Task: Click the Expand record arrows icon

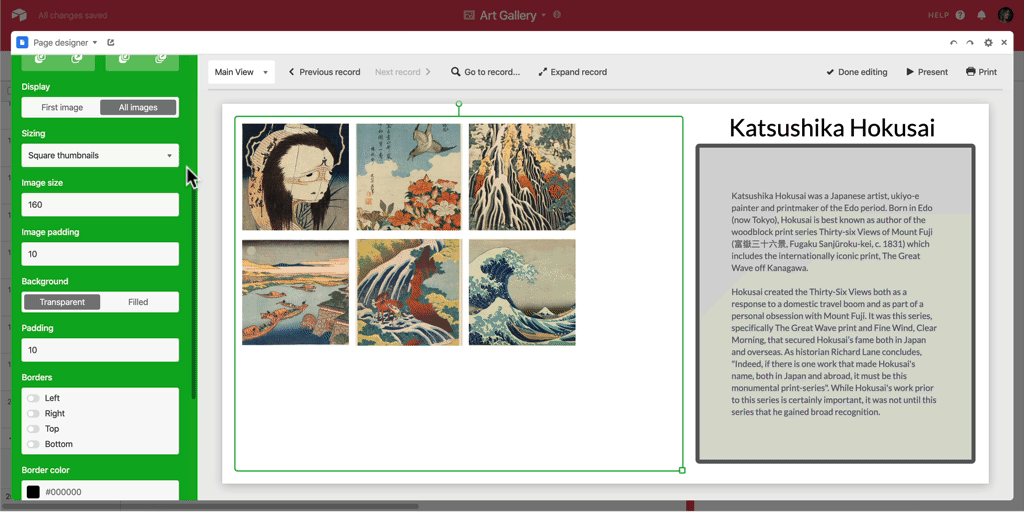Action: click(x=542, y=72)
